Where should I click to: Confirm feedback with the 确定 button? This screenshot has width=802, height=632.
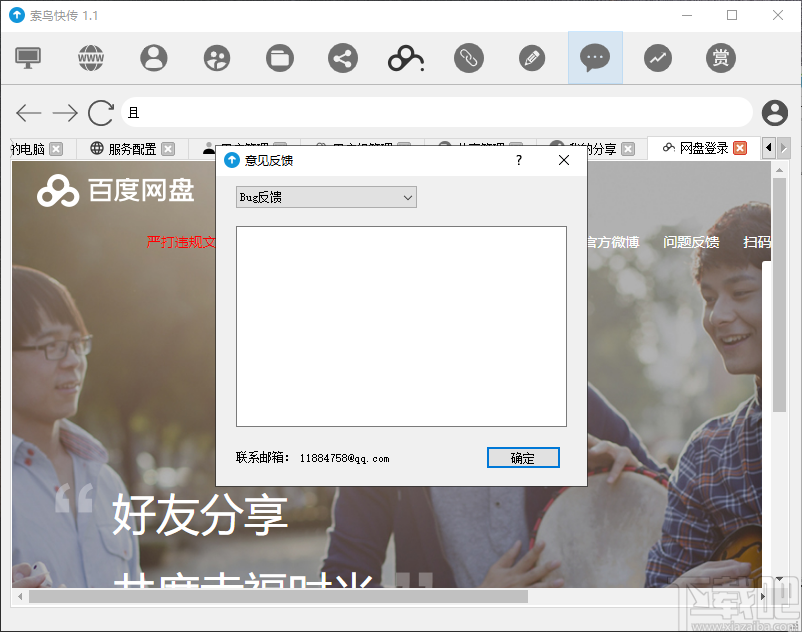[523, 458]
